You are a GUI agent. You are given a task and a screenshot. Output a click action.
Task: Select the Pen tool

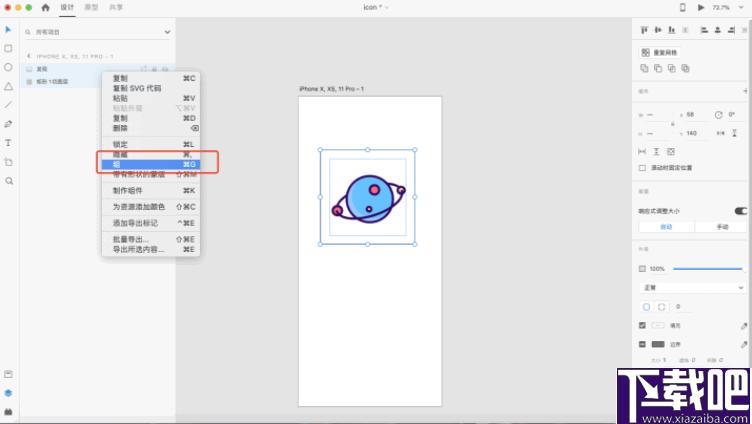pos(8,124)
